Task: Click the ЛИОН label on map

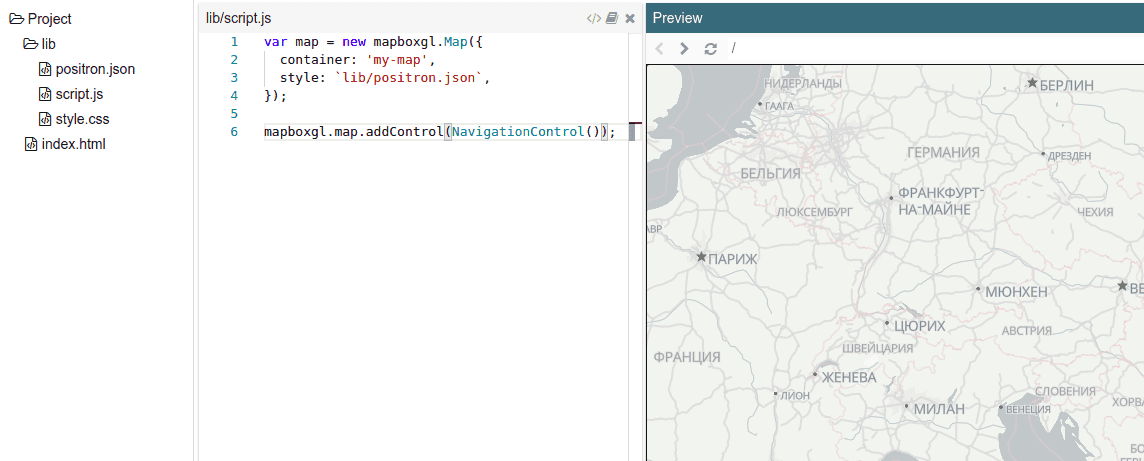Action: [x=795, y=395]
